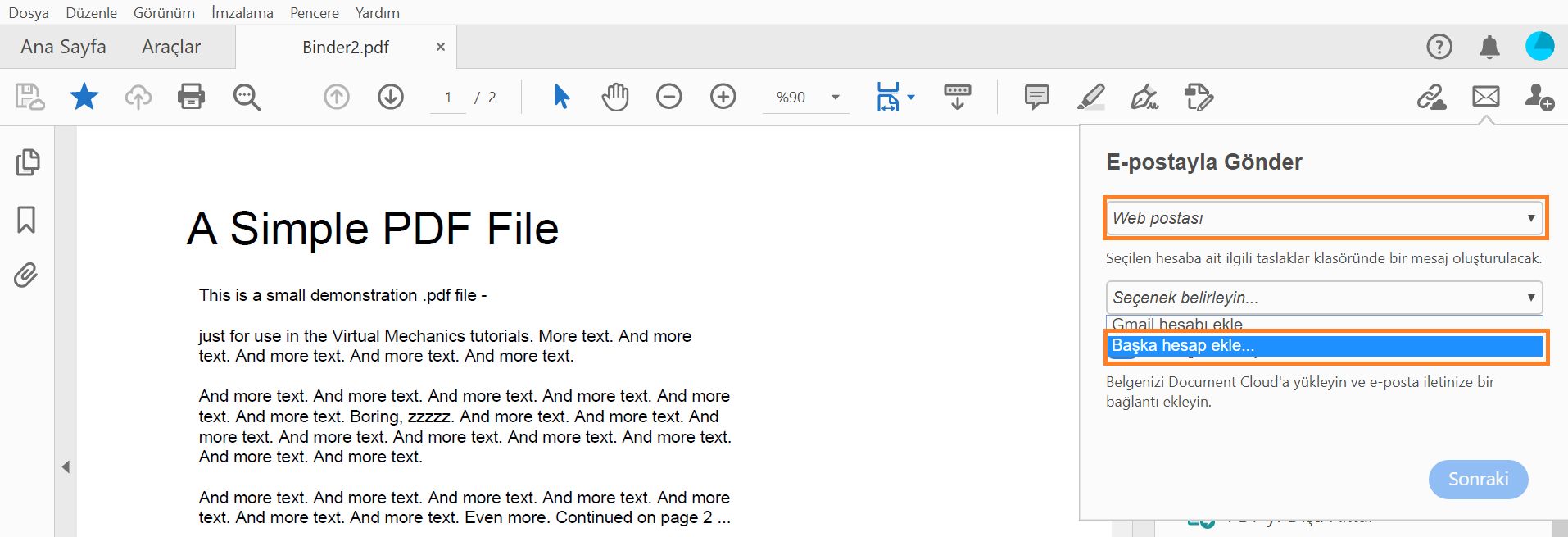The image size is (1568, 537).
Task: Add a comment with the note icon
Action: tap(1036, 97)
